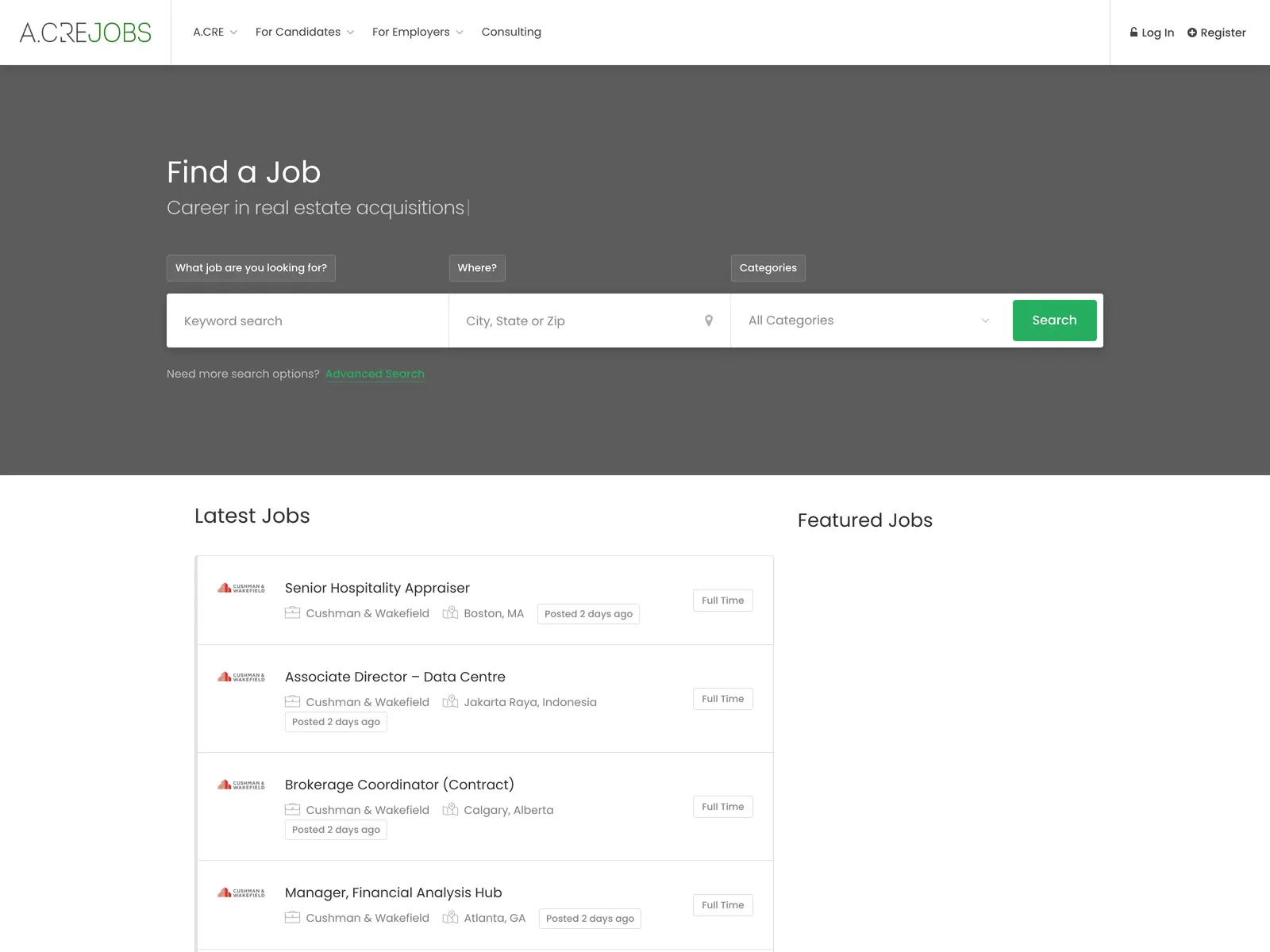Click map icon next to Jakarta Raya, Indonesia
Screen dimensions: 1270x952
pos(450,701)
